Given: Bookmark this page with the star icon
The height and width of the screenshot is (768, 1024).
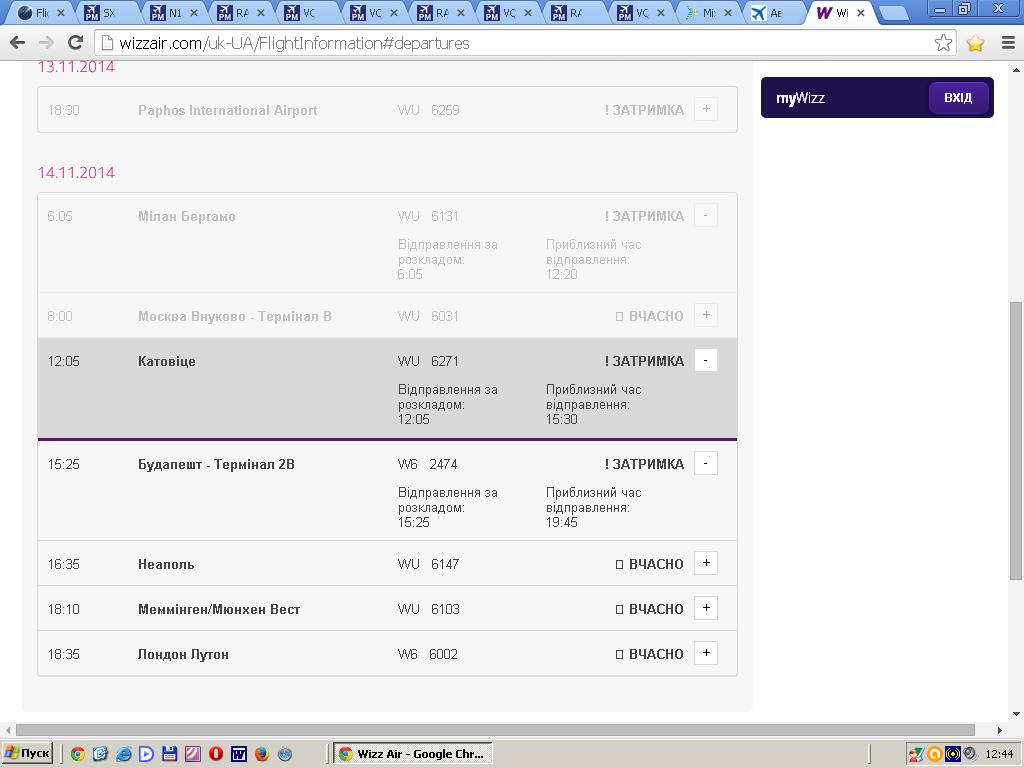Looking at the screenshot, I should [943, 43].
